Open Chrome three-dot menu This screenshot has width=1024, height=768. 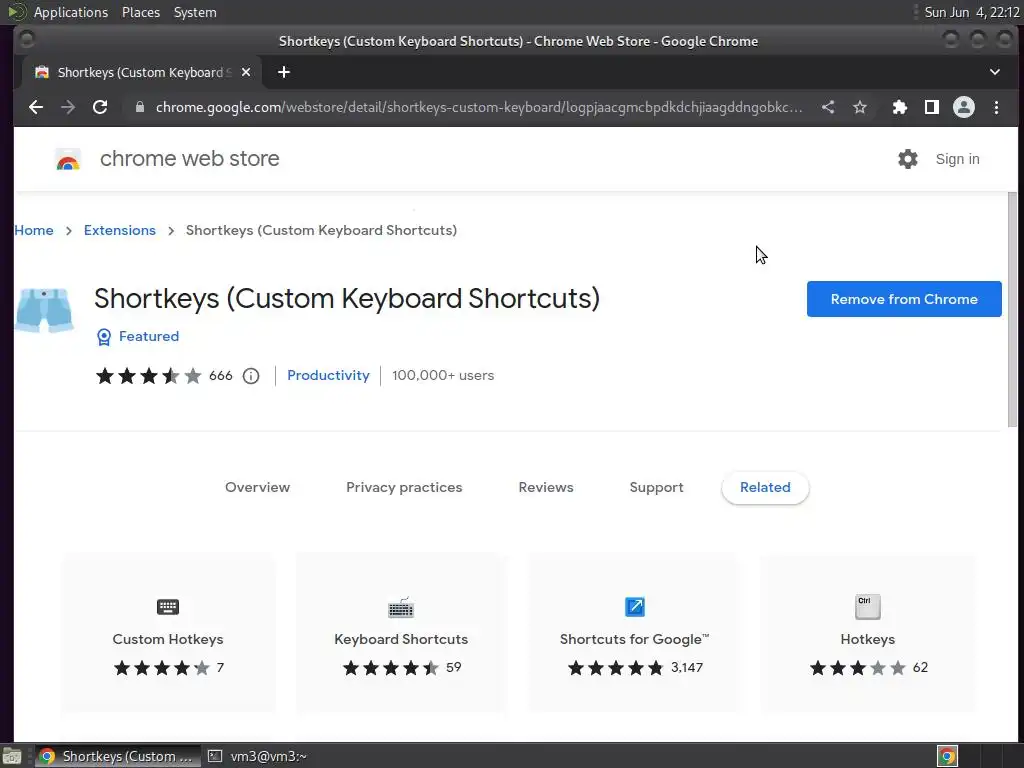point(997,107)
